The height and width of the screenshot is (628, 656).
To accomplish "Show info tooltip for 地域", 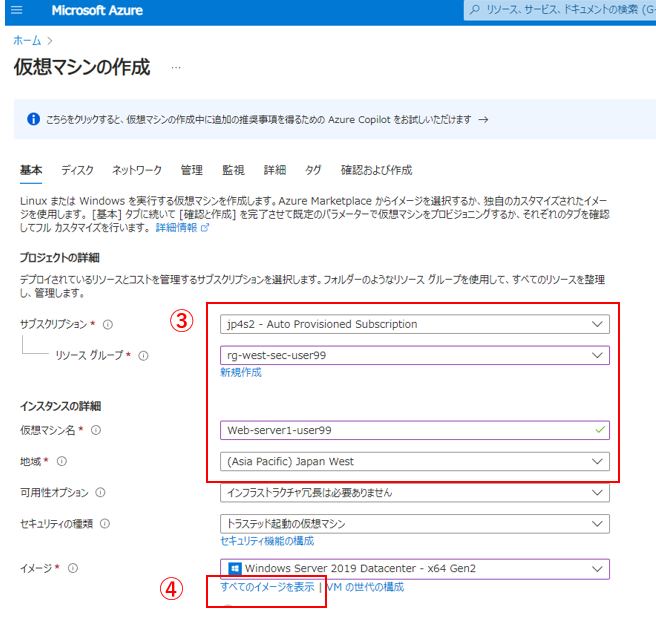I will click(x=62, y=461).
